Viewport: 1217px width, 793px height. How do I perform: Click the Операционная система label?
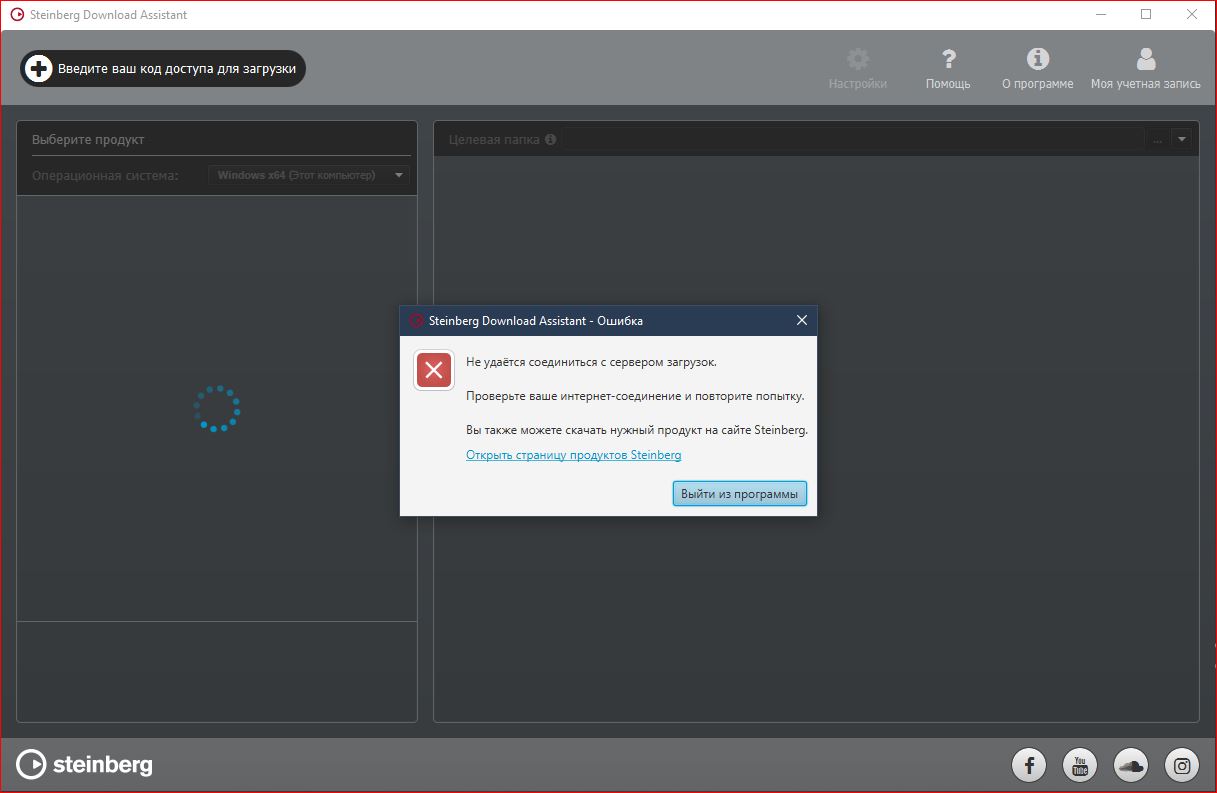pyautogui.click(x=105, y=176)
